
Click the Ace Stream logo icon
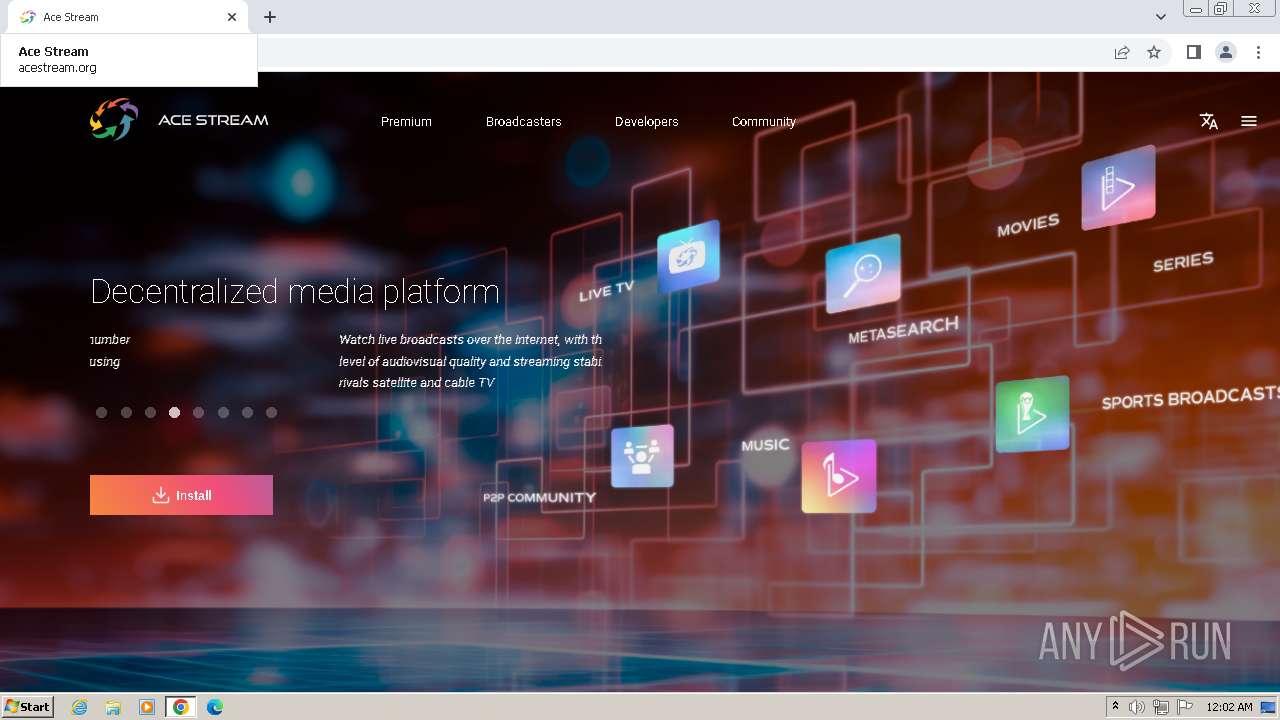pos(114,120)
